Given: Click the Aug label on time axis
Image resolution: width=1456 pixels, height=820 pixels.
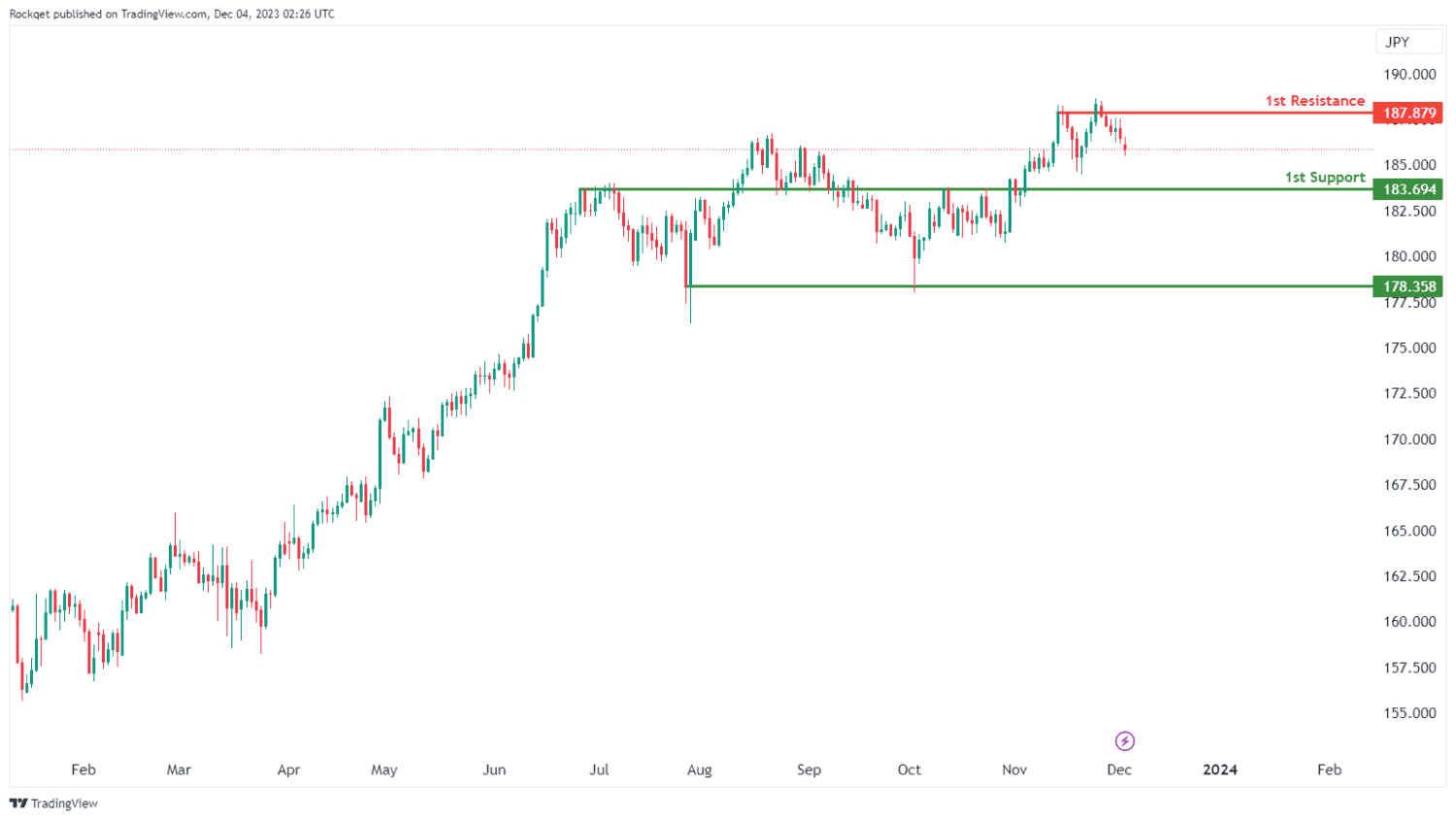Looking at the screenshot, I should click(x=700, y=770).
